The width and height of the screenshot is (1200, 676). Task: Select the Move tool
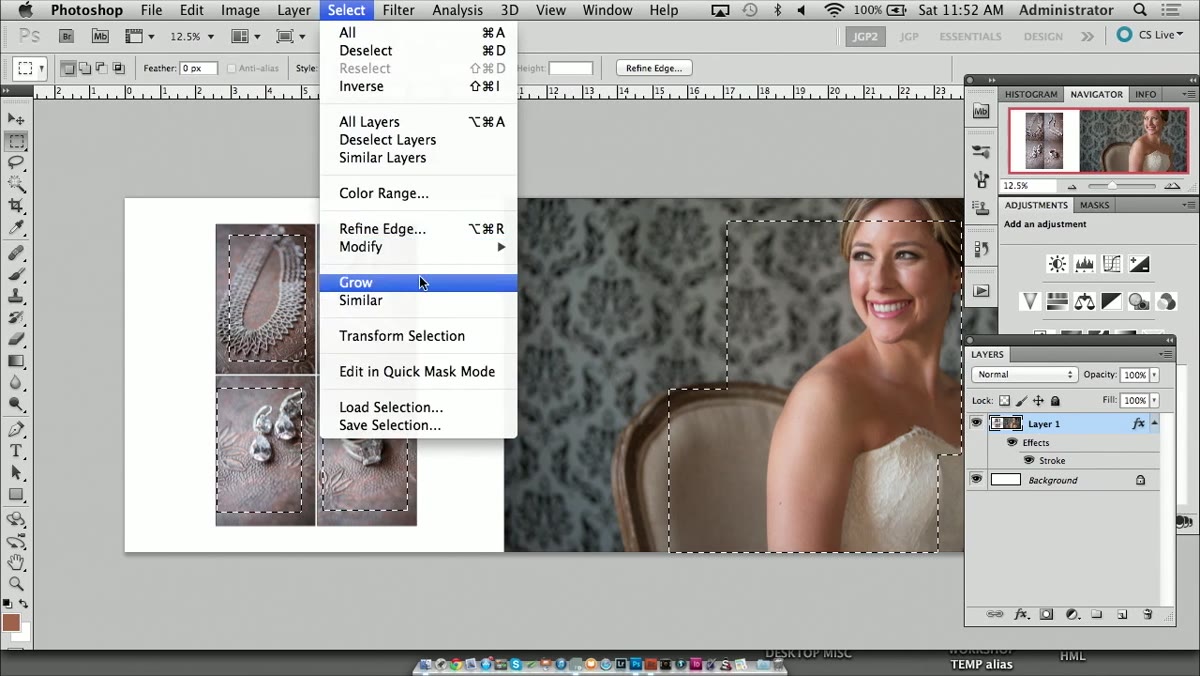pyautogui.click(x=16, y=119)
